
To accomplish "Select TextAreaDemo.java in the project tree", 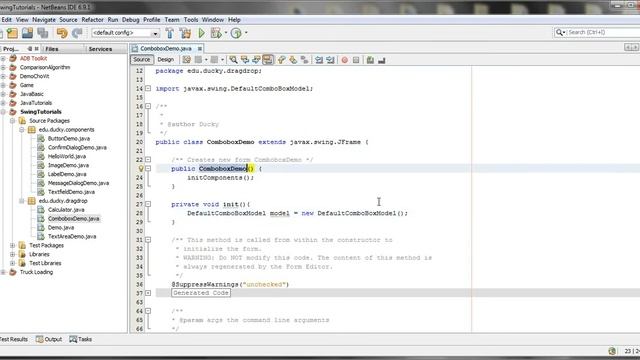I will (x=72, y=236).
